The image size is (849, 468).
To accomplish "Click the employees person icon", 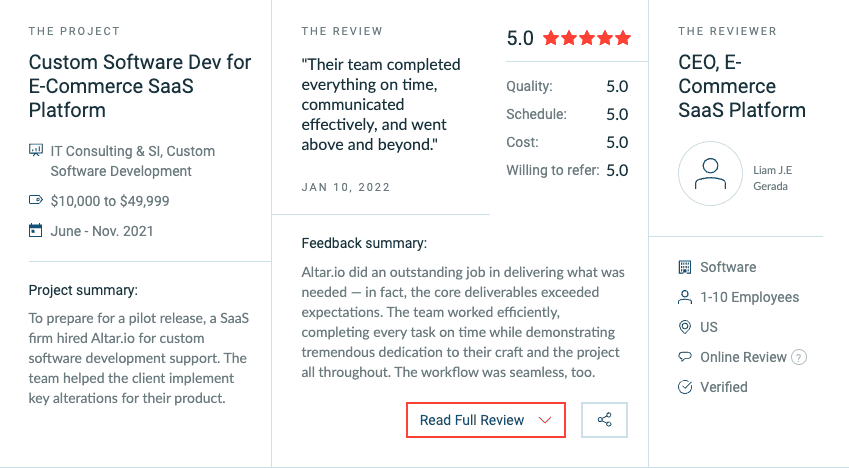I will (685, 297).
